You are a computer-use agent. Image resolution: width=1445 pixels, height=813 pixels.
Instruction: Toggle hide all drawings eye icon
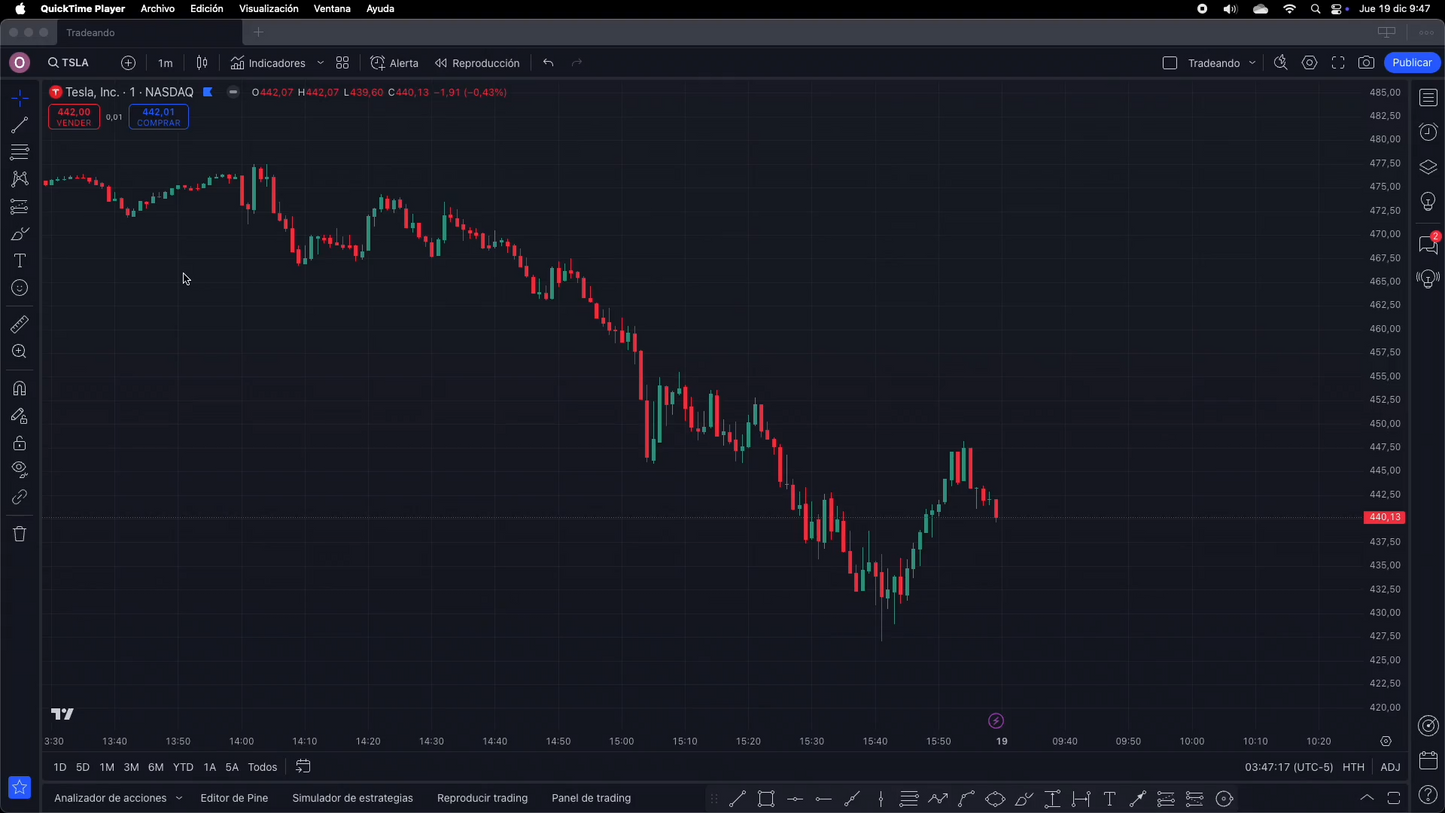click(x=19, y=469)
